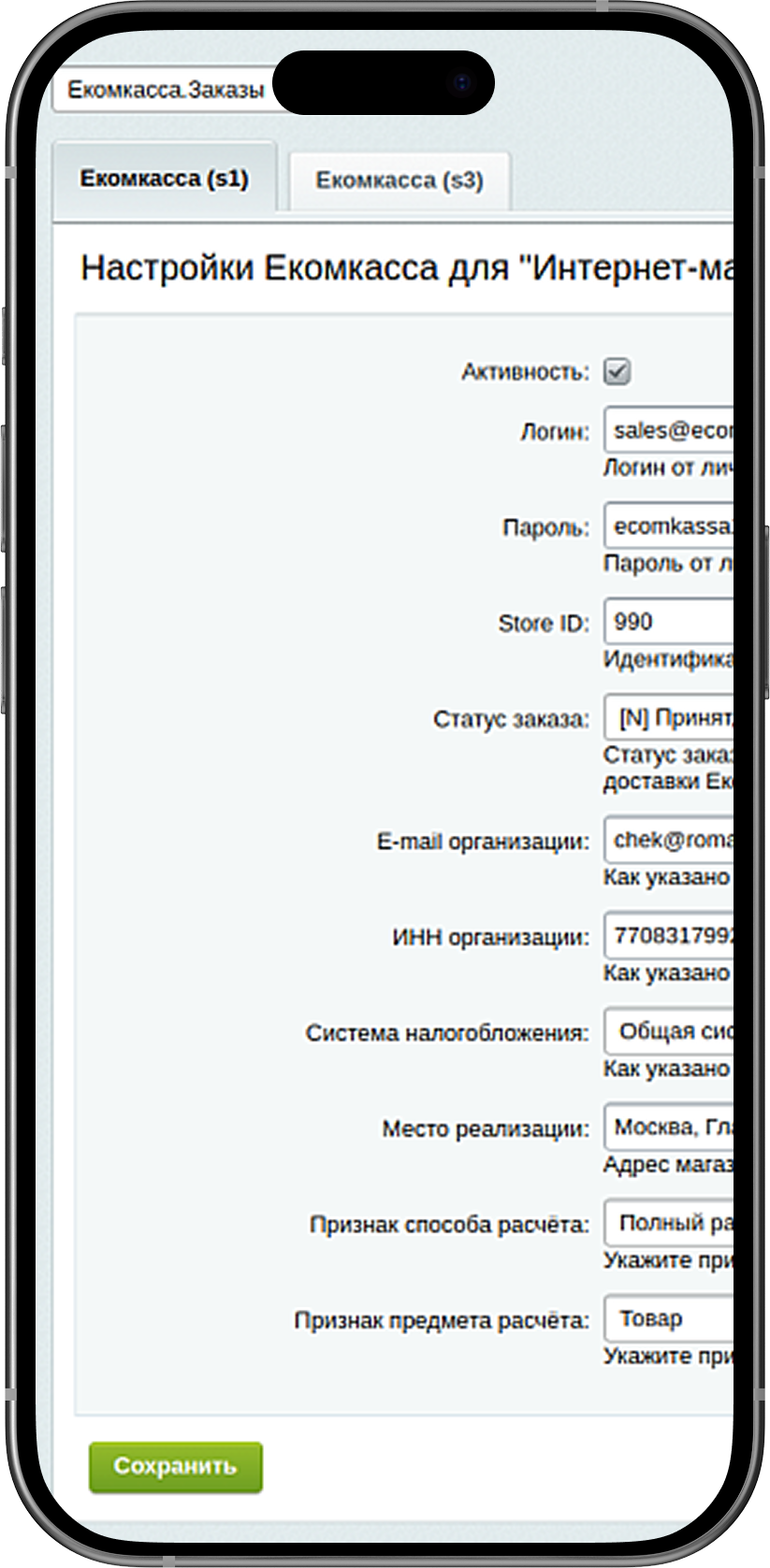Click the Настройки Екомкасса heading
This screenshot has height=1568, width=770.
[x=406, y=268]
